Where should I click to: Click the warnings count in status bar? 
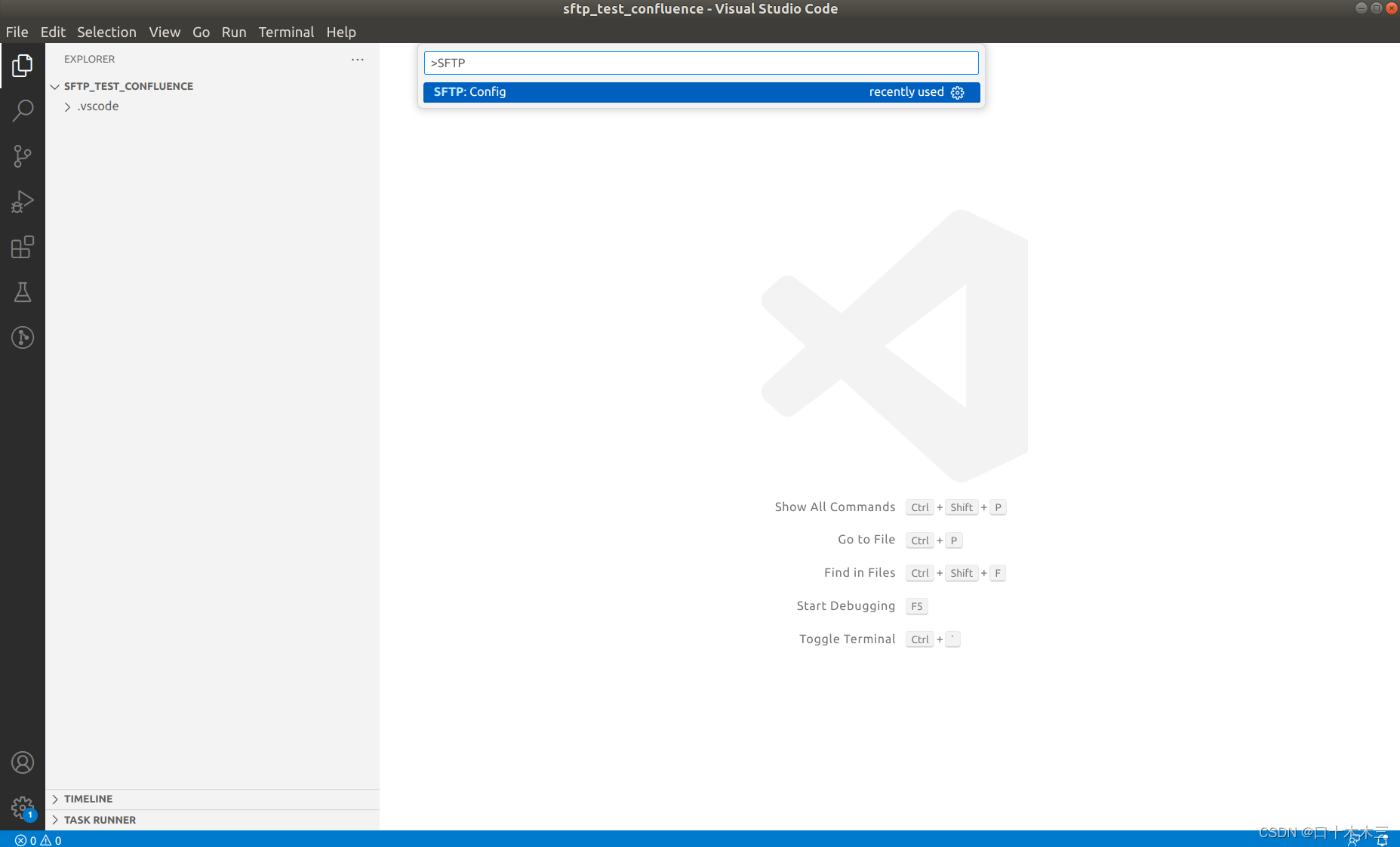click(x=51, y=840)
